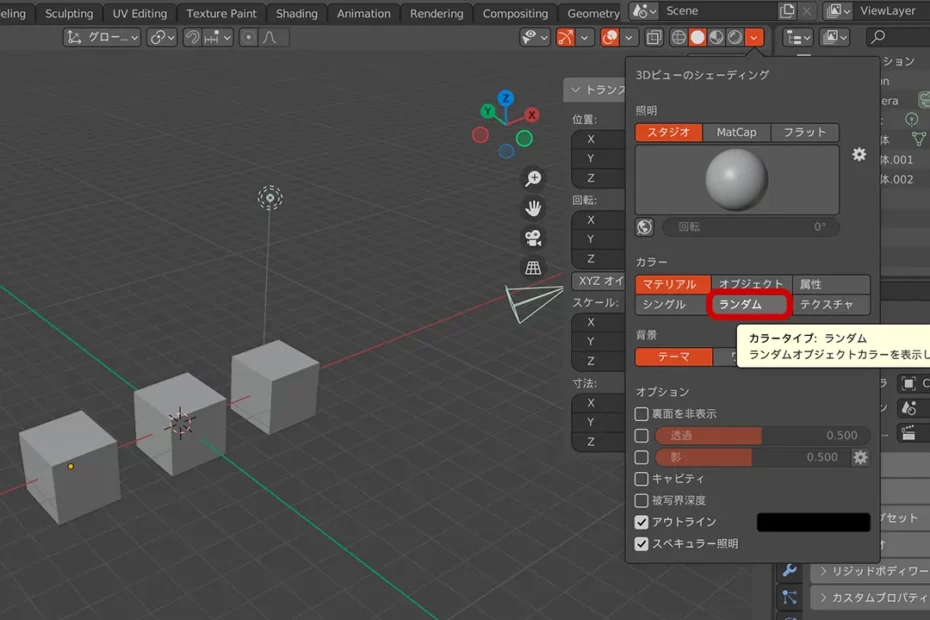The height and width of the screenshot is (620, 930).
Task: Click the hand pan view icon
Action: tap(533, 208)
